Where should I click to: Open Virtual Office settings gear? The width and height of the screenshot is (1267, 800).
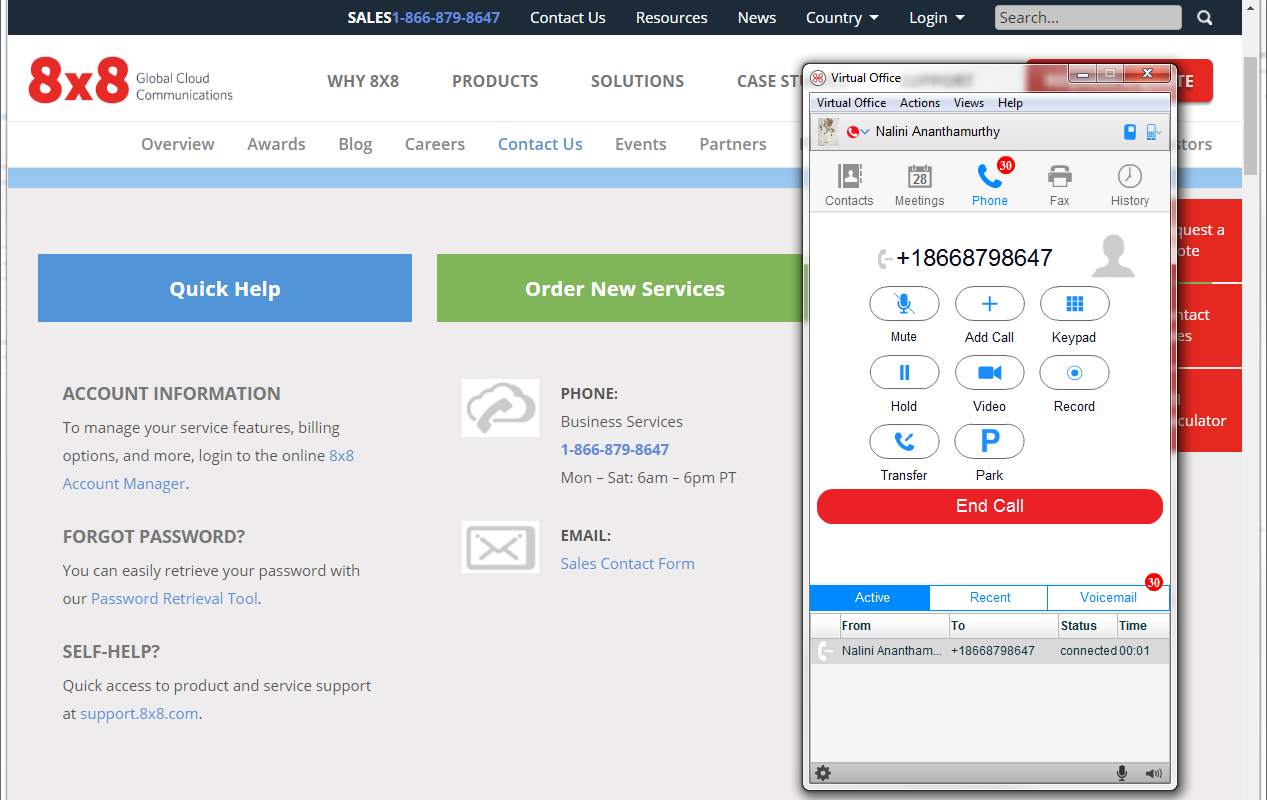[x=823, y=773]
